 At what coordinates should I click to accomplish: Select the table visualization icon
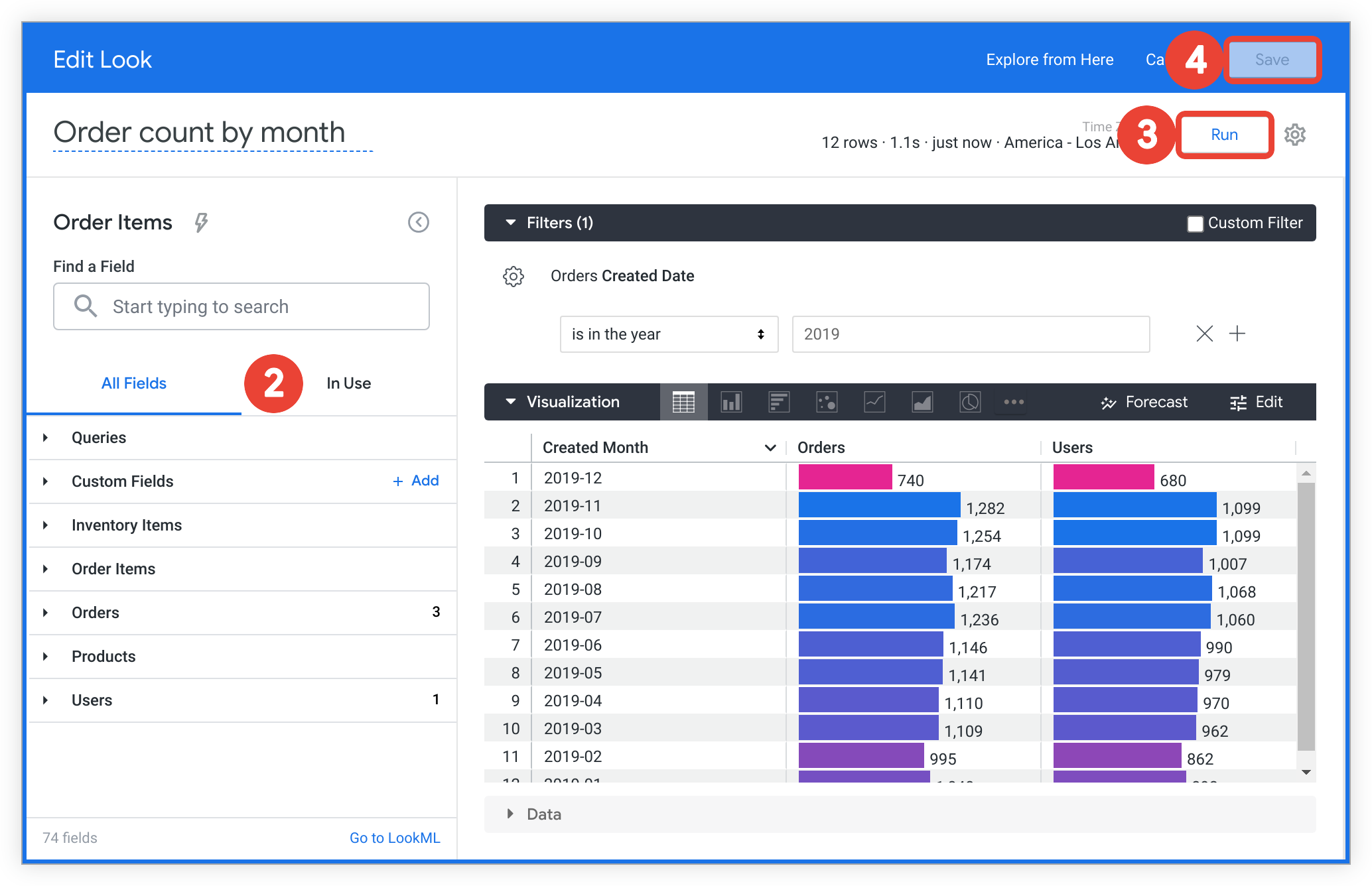[683, 402]
